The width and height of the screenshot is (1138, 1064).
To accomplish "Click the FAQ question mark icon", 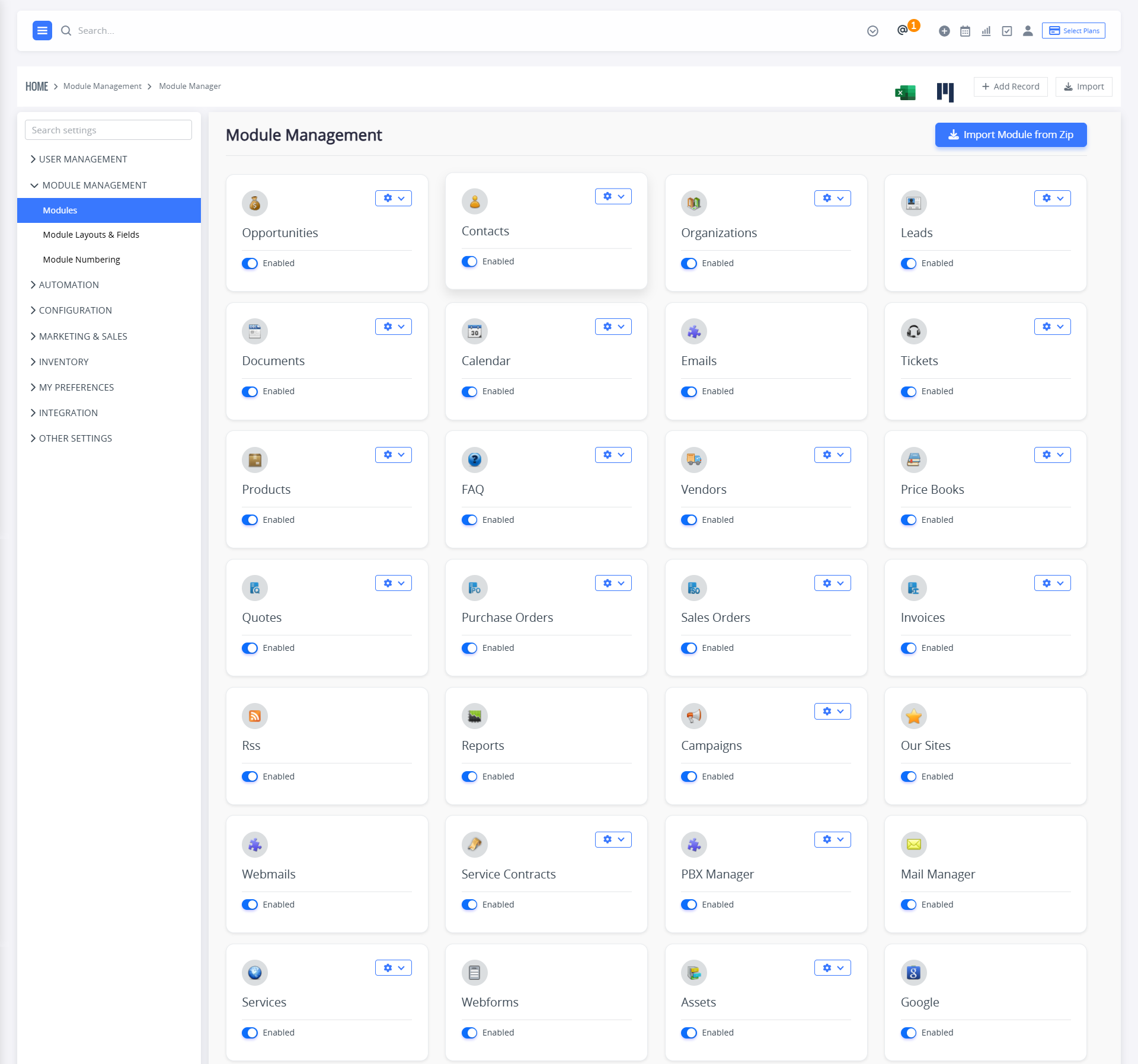I will pyautogui.click(x=475, y=460).
